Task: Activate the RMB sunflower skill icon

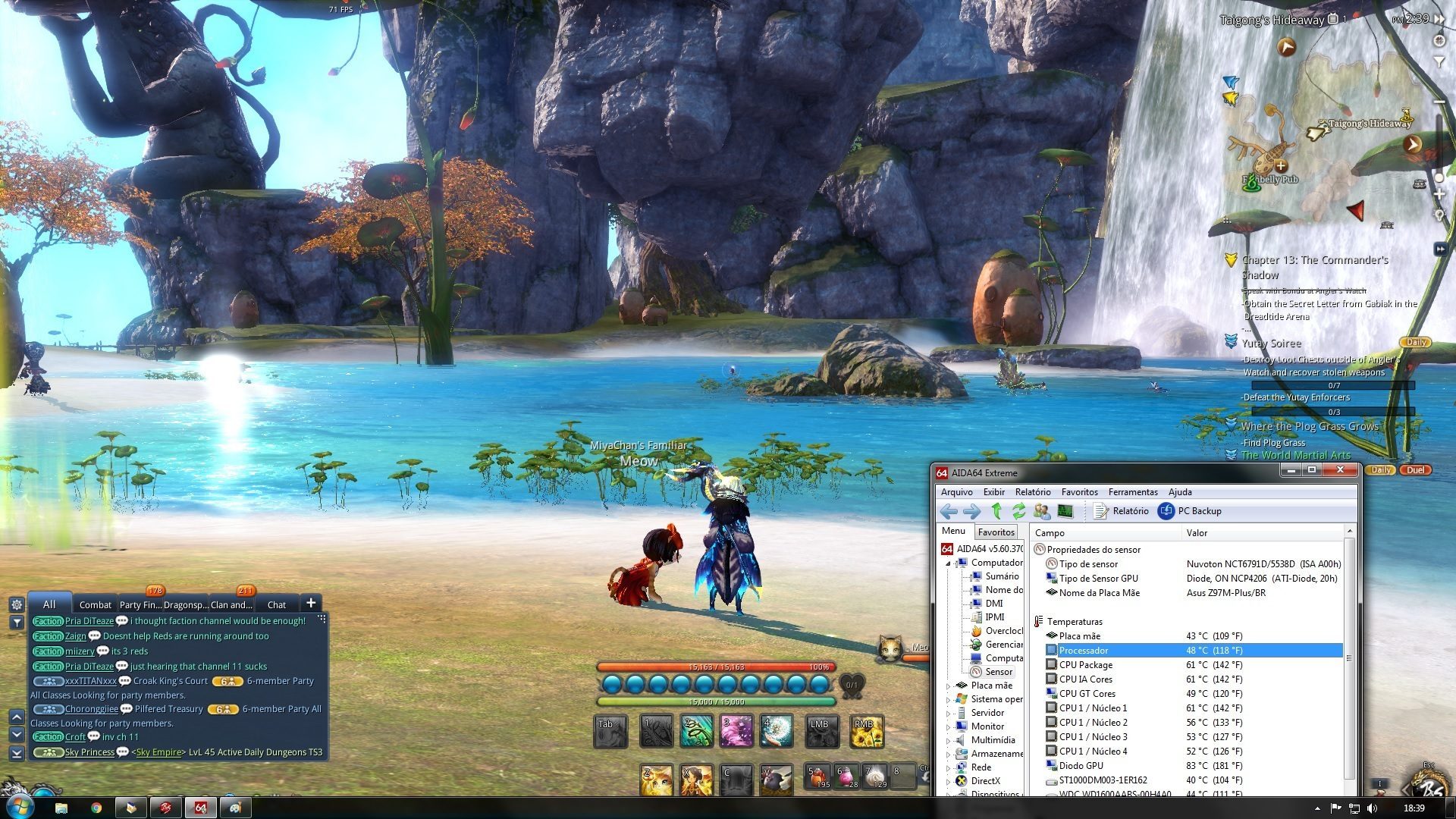Action: point(867,731)
